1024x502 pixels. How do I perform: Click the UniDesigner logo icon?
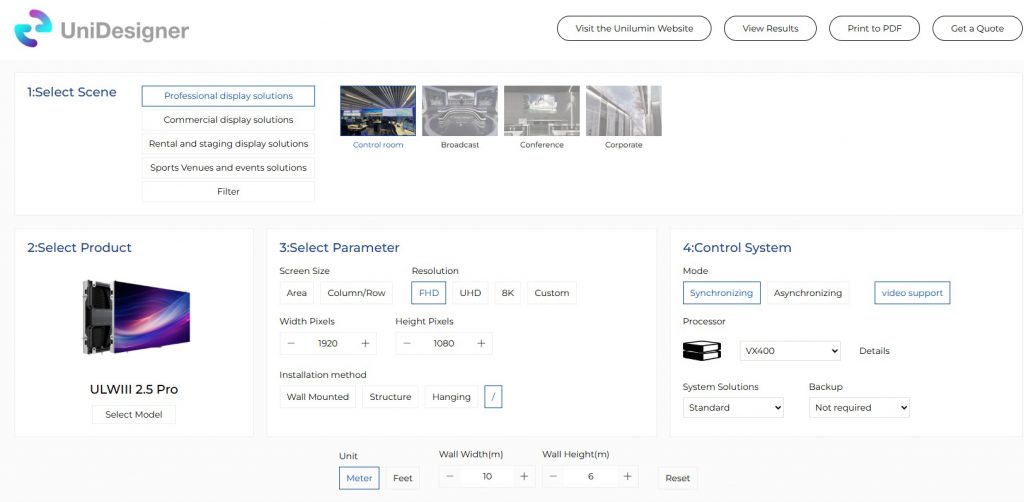pyautogui.click(x=33, y=28)
